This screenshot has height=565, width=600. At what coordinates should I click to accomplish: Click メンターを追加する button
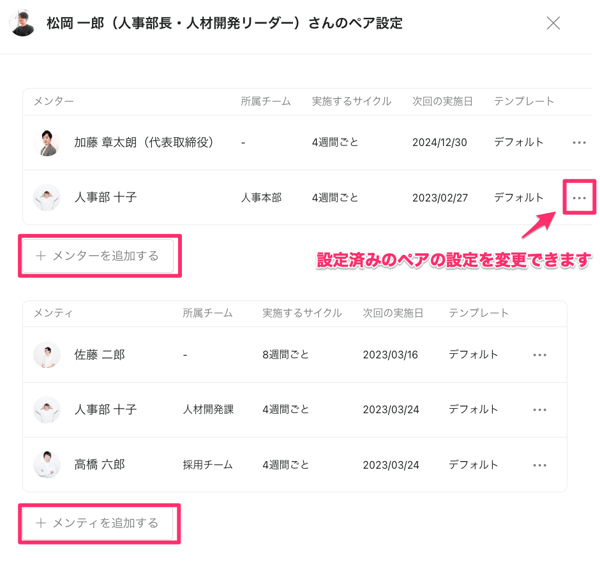98,256
